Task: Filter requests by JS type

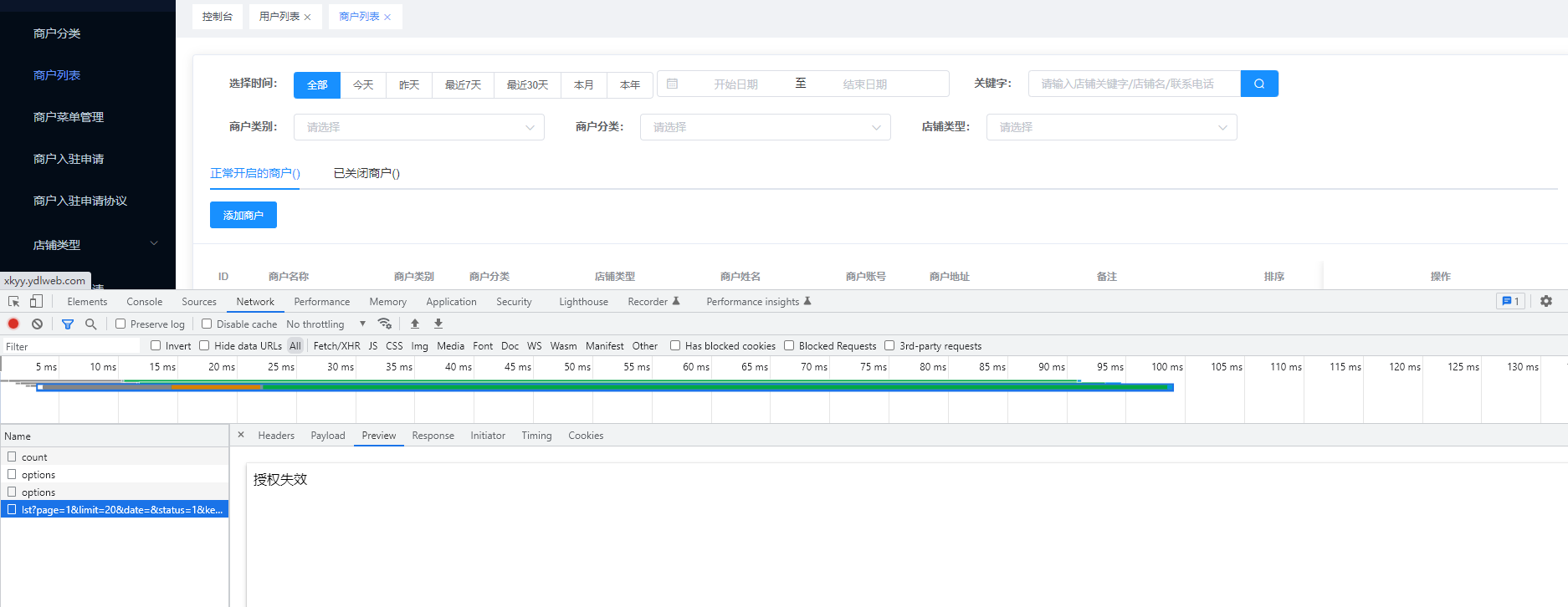Action: pos(373,345)
